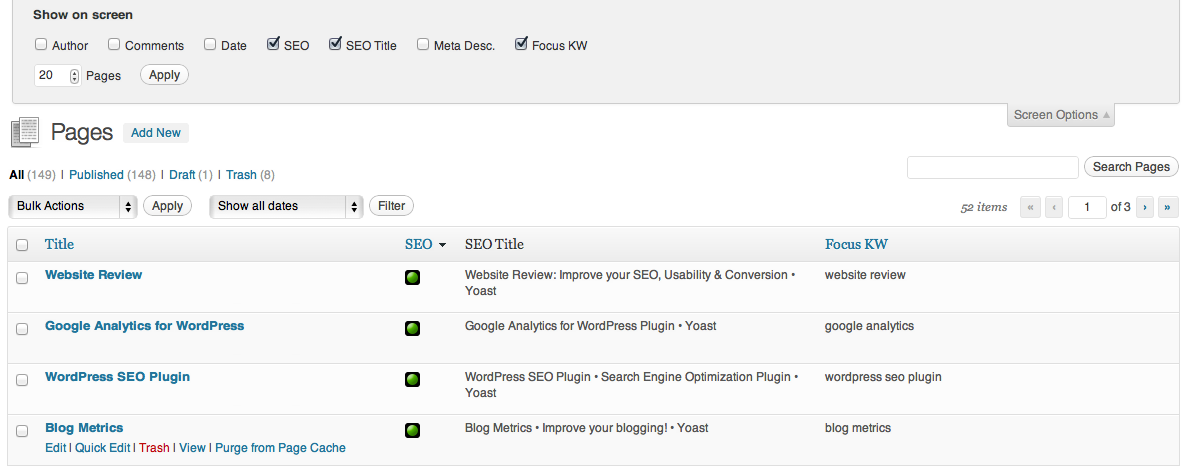This screenshot has width=1188, height=466.
Task: Click the Pages document icon beside heading
Action: [x=25, y=132]
